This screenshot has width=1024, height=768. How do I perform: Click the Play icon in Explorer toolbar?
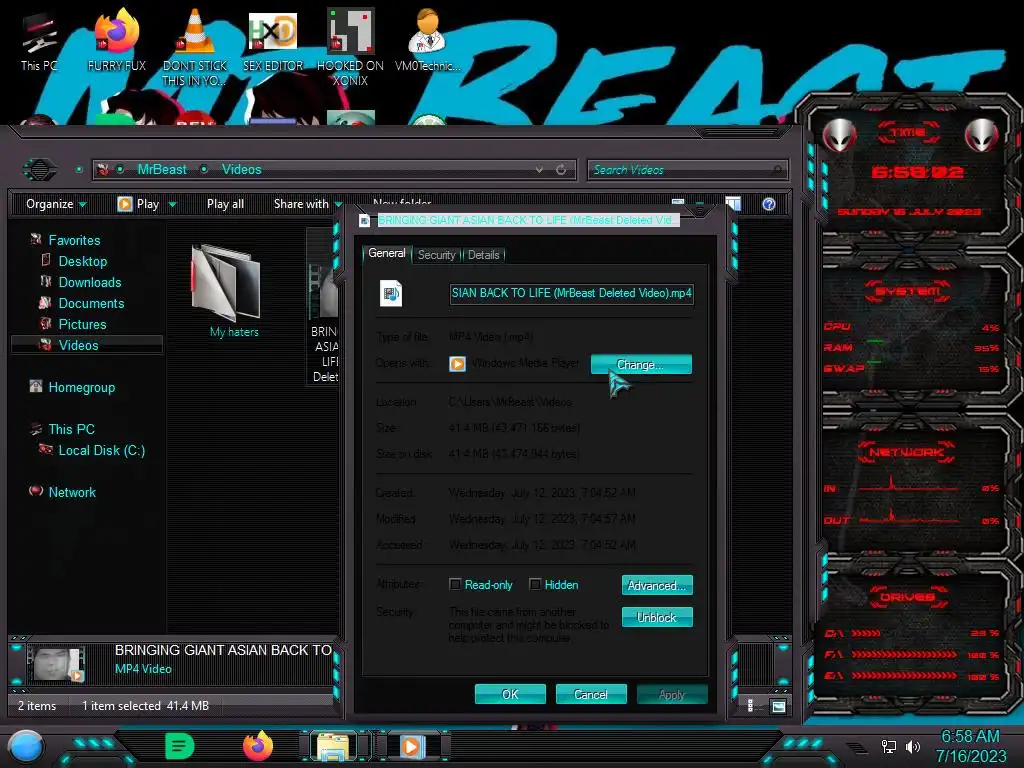pos(124,204)
